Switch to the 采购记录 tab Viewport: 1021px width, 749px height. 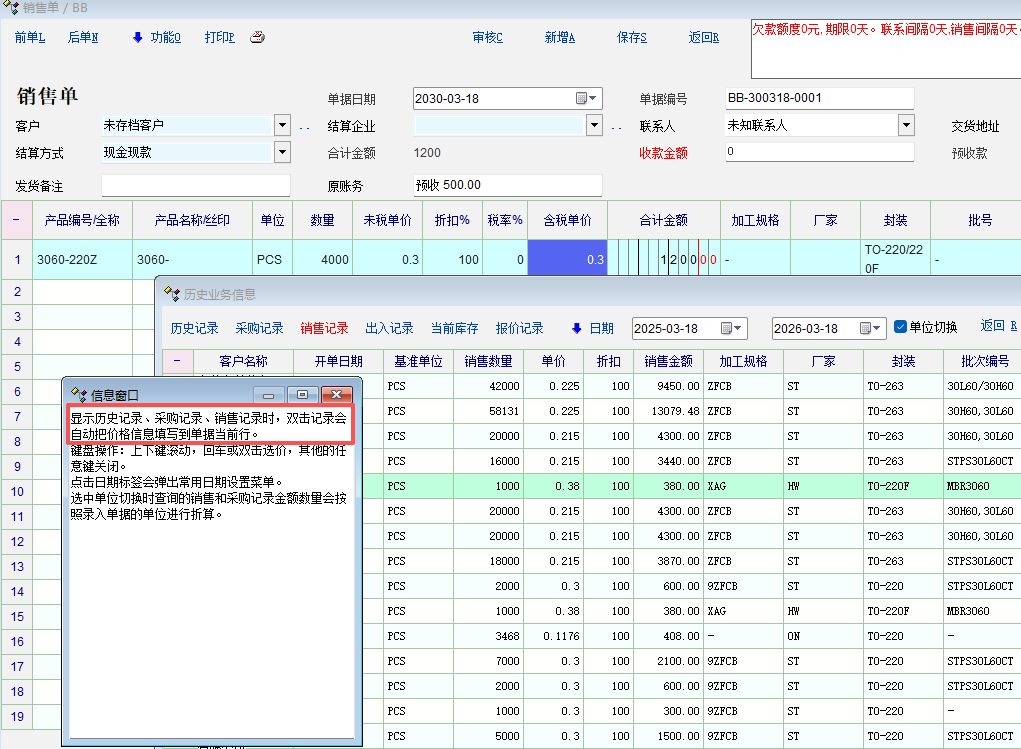(259, 328)
